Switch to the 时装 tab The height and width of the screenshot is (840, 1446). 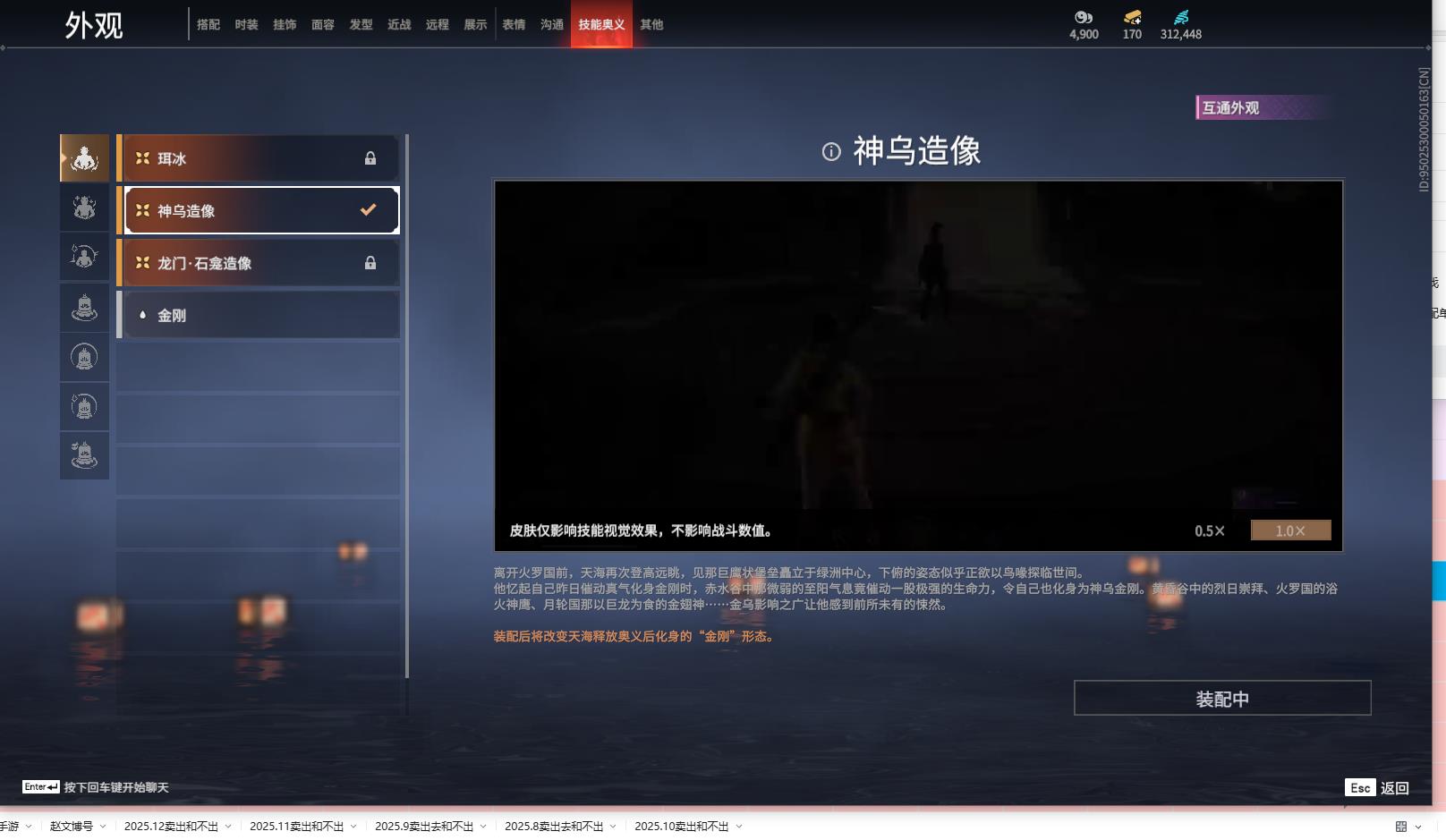(246, 25)
